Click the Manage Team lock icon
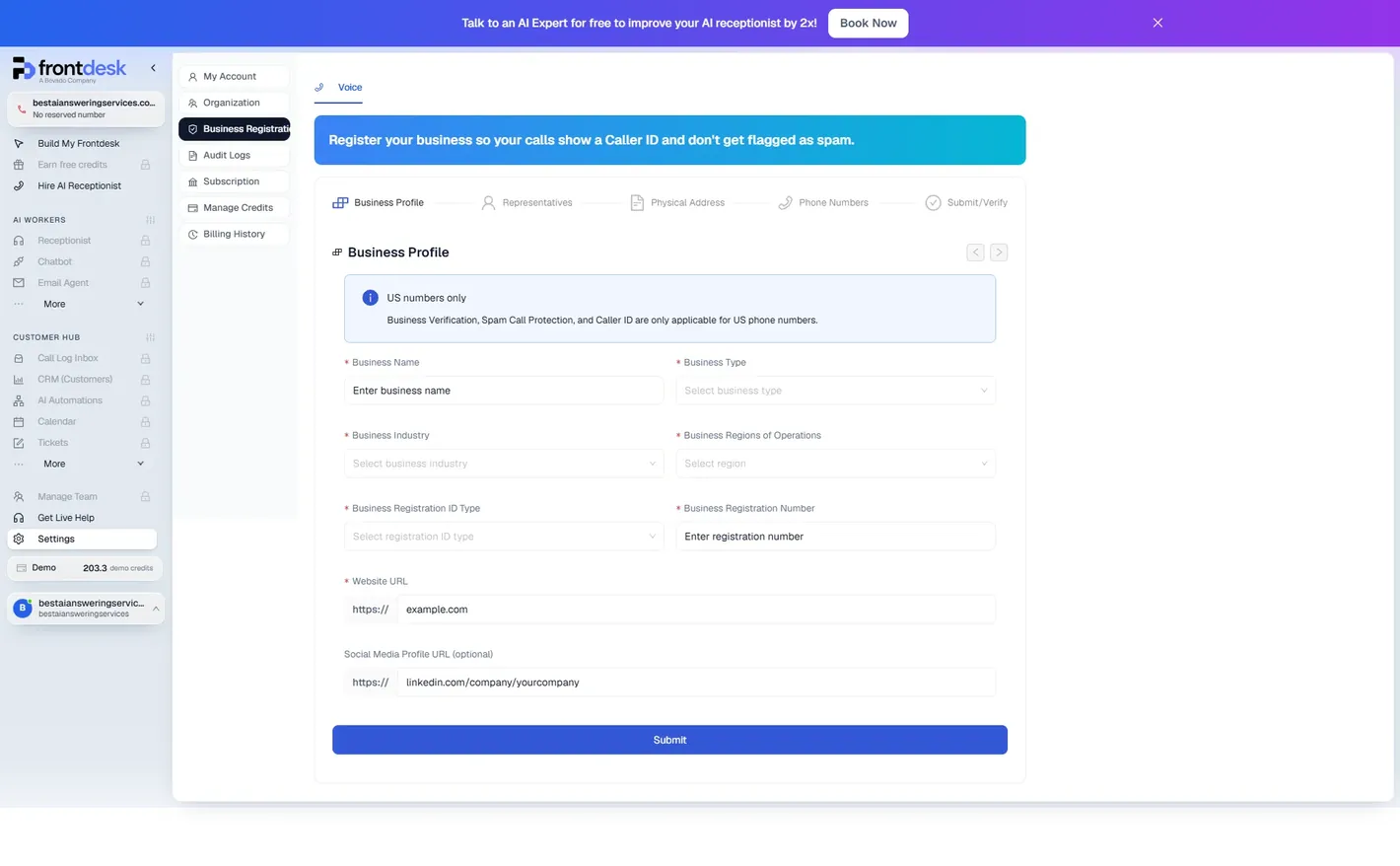The width and height of the screenshot is (1400, 866). point(145,497)
